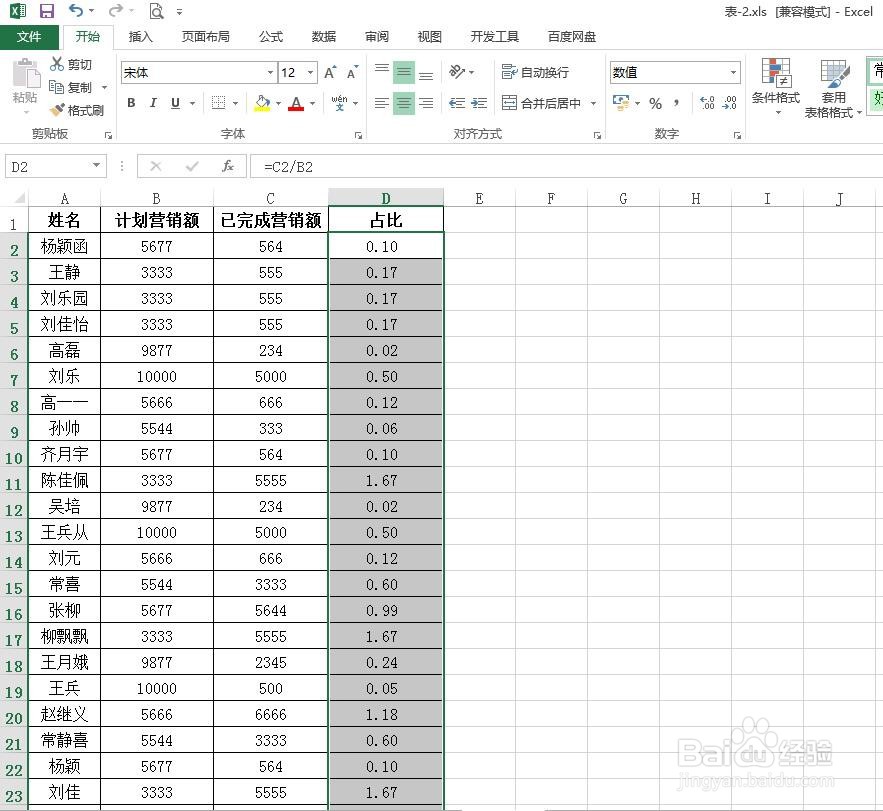Image resolution: width=883 pixels, height=811 pixels.
Task: Select row 11 header
Action: tap(14, 480)
